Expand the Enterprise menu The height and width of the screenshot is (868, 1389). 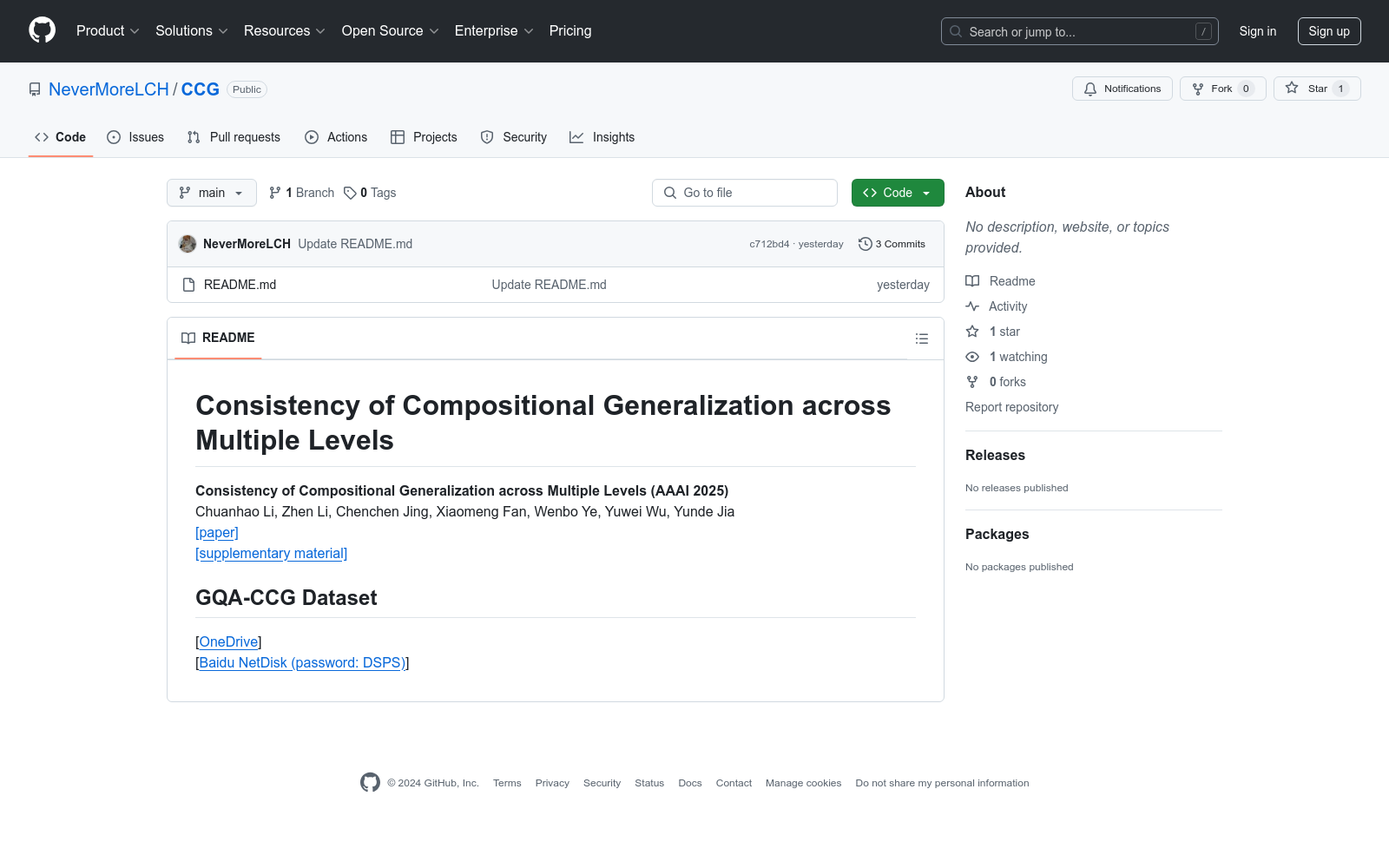pyautogui.click(x=494, y=30)
